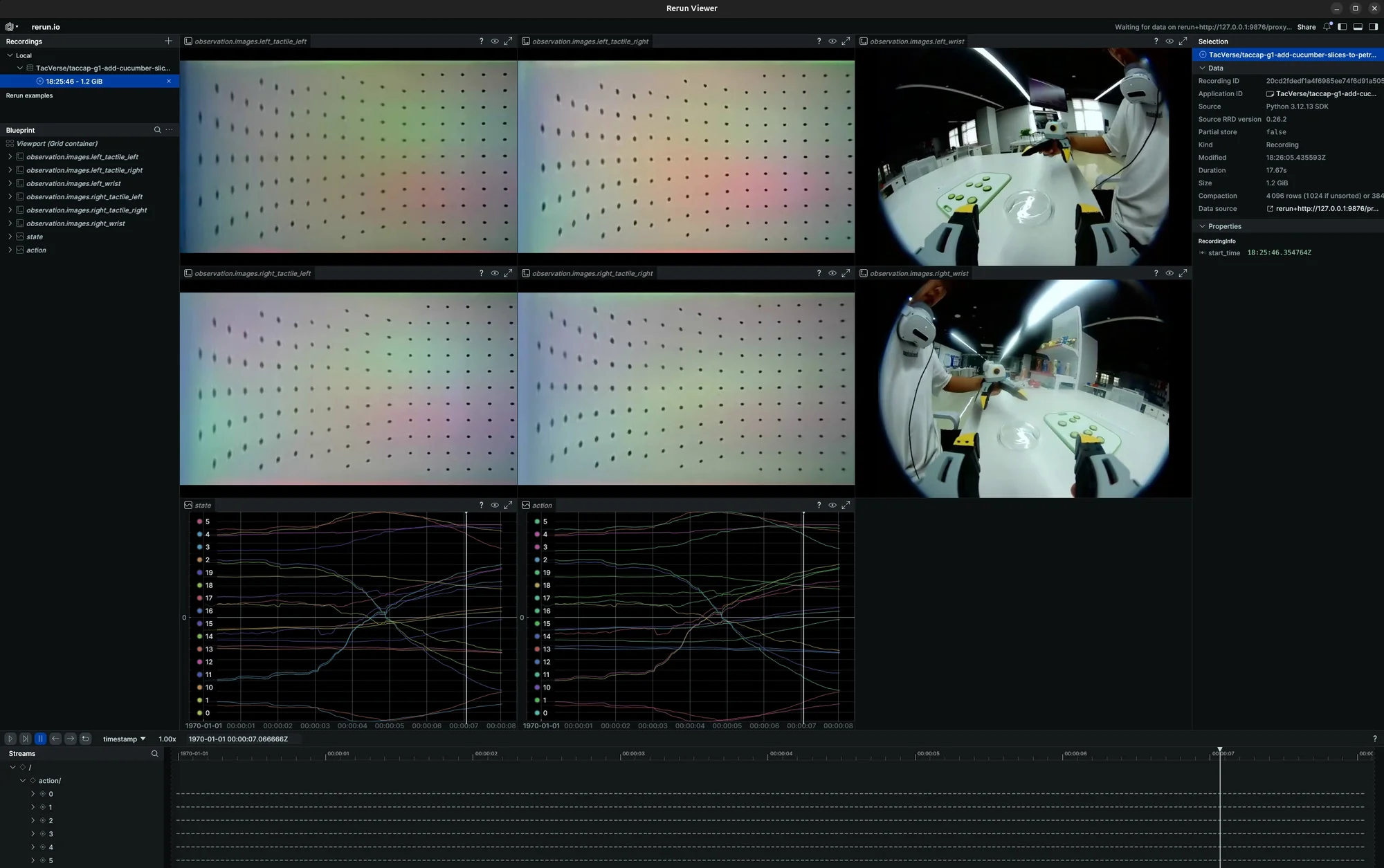The image size is (1384, 868).
Task: Add a recording with the plus icon
Action: coord(168,41)
